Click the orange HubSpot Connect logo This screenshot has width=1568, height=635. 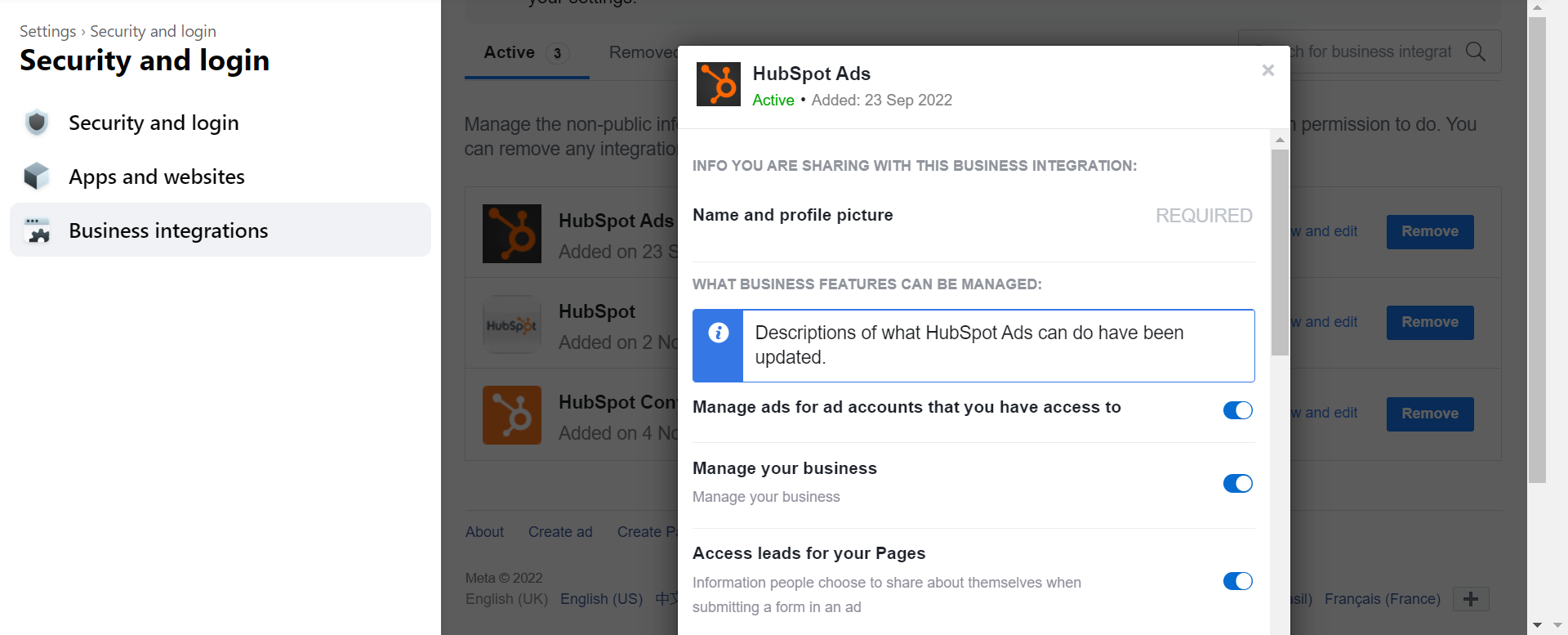click(511, 415)
